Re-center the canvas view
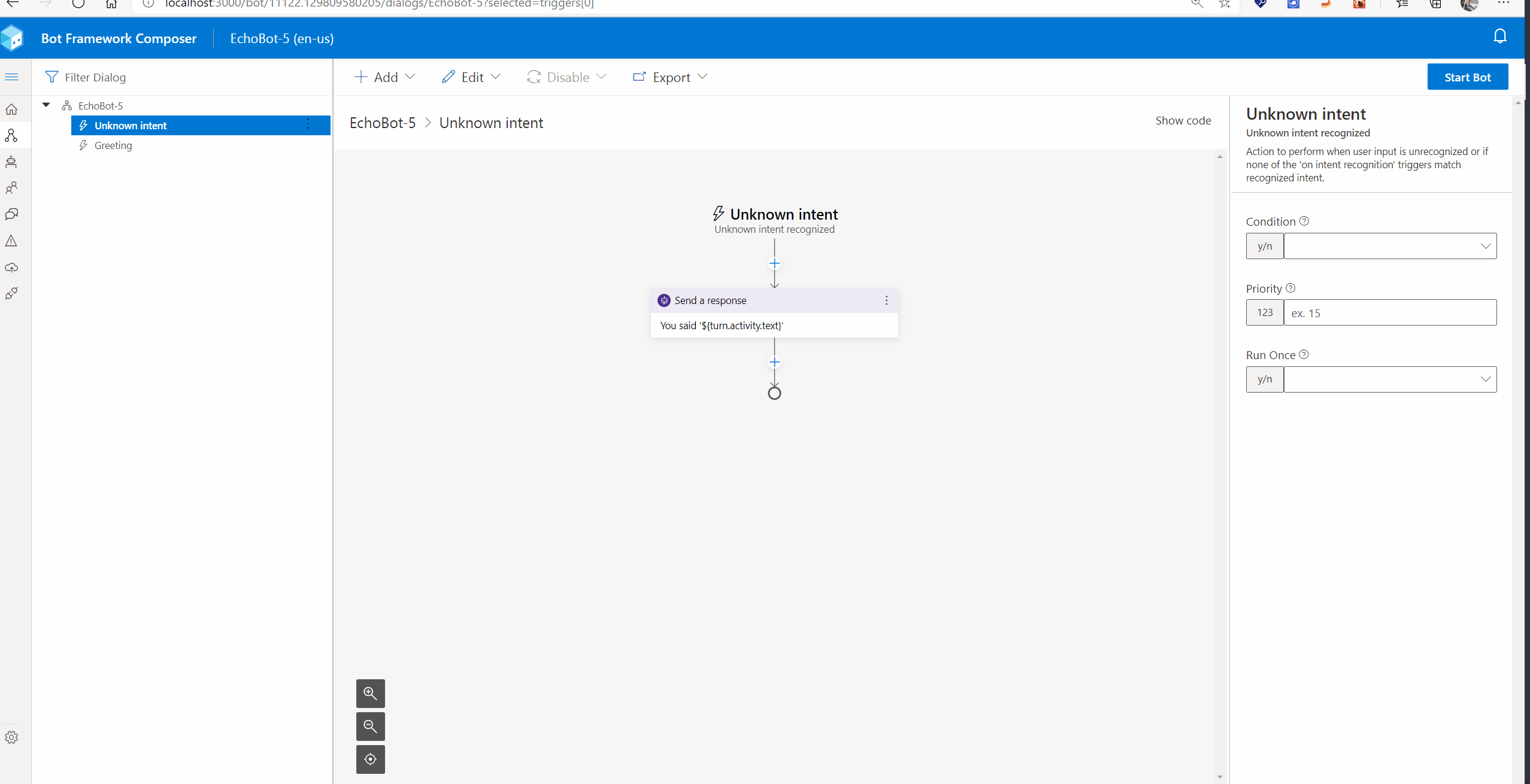 (x=370, y=759)
